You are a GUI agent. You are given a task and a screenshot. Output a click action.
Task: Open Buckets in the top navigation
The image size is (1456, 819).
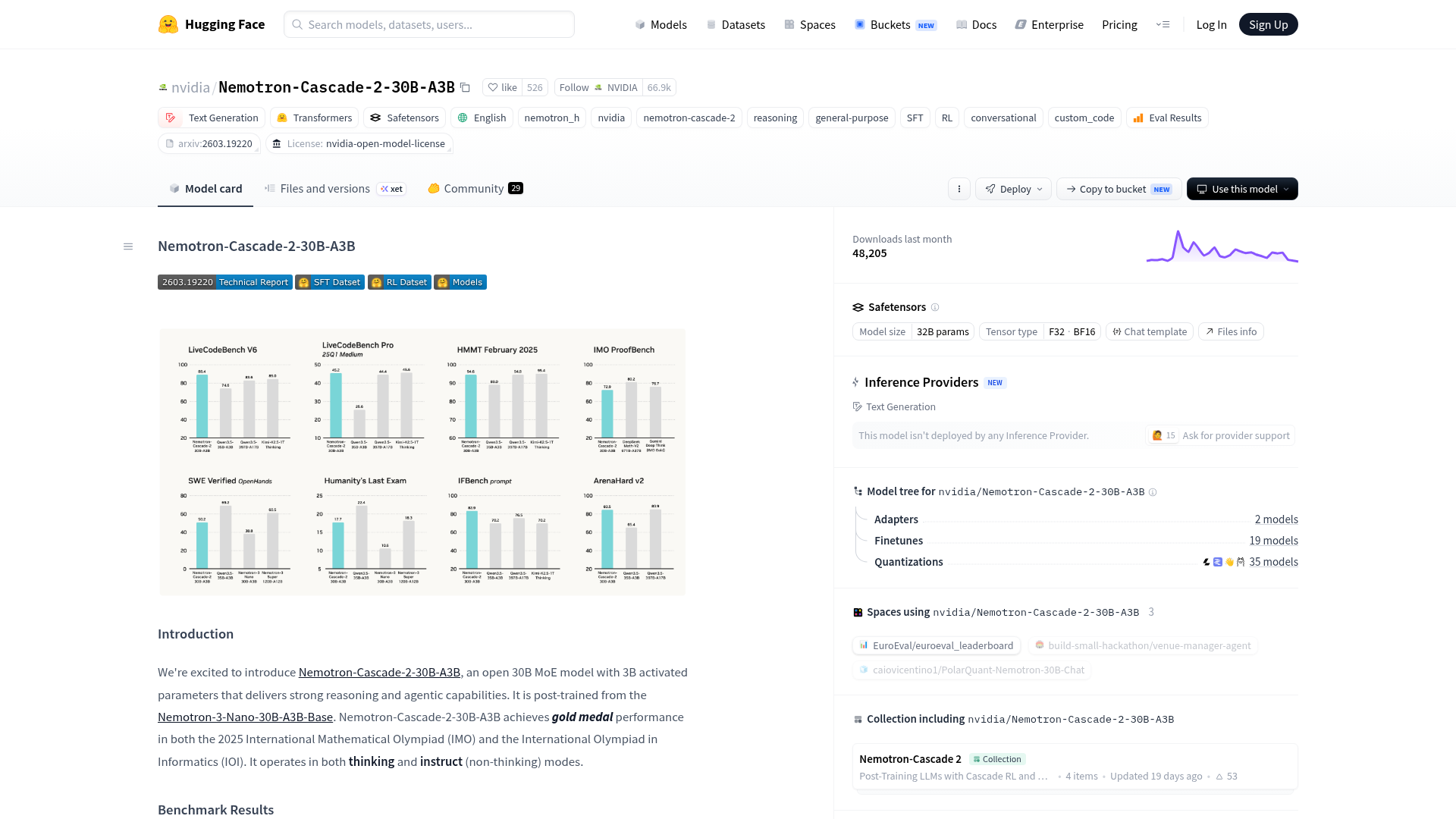tap(896, 24)
